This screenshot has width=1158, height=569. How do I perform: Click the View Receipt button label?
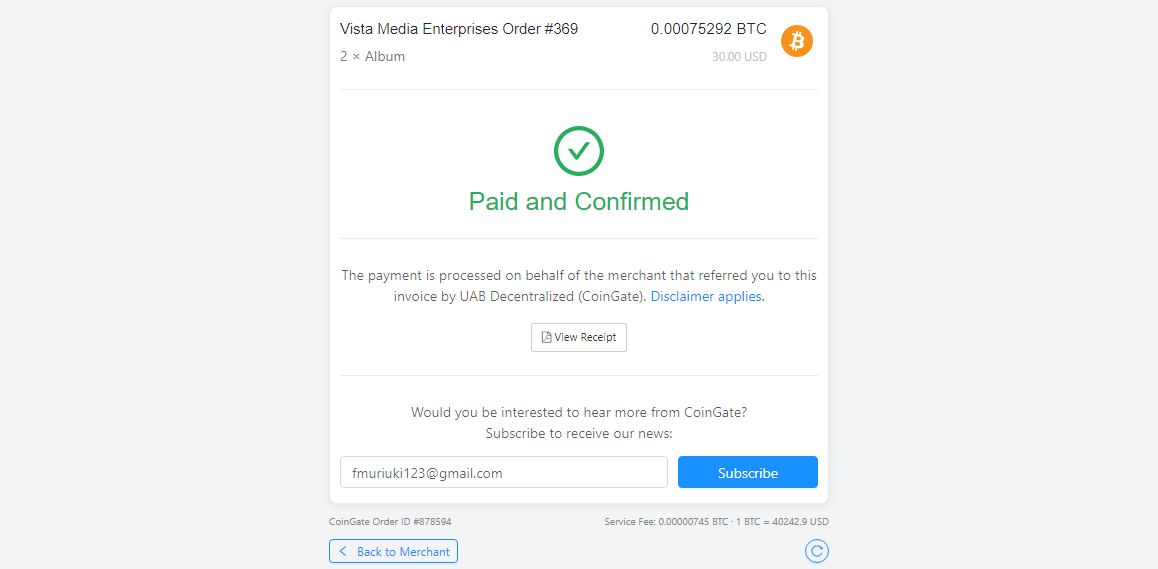586,338
